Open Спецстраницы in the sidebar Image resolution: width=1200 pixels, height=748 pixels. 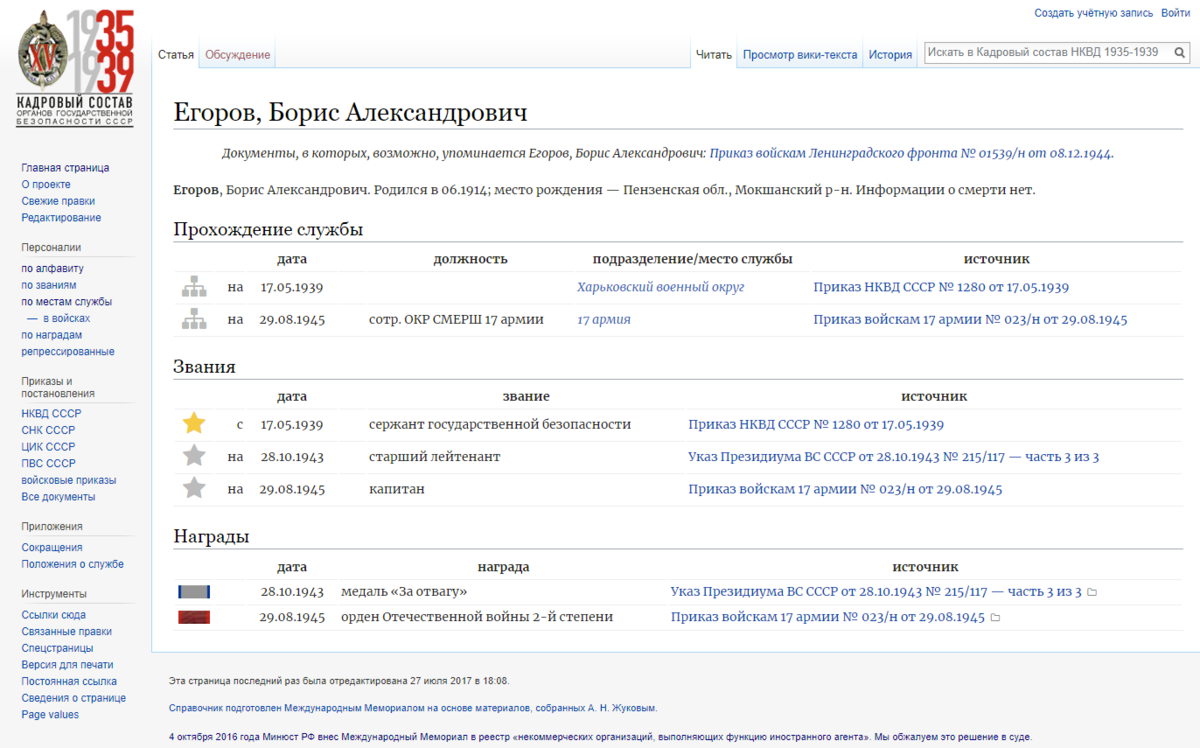tap(58, 648)
